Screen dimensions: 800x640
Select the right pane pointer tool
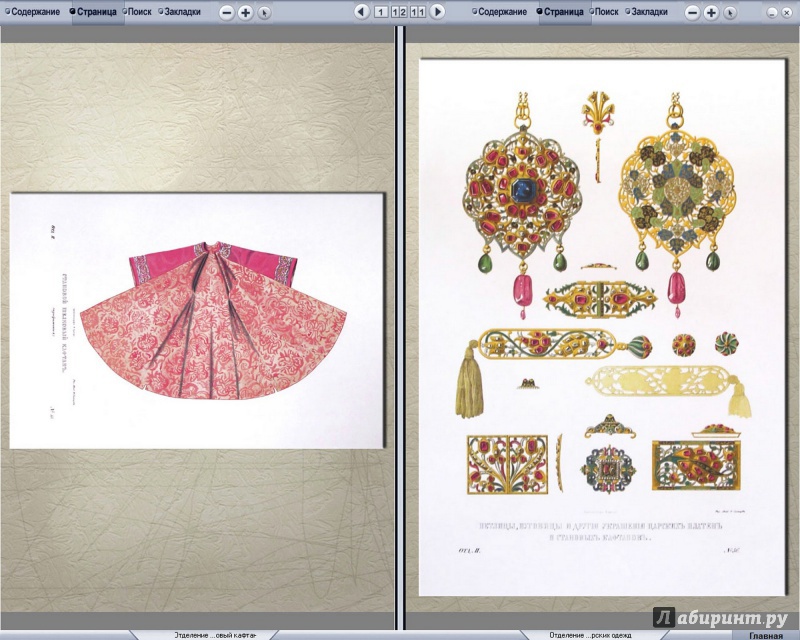[730, 13]
